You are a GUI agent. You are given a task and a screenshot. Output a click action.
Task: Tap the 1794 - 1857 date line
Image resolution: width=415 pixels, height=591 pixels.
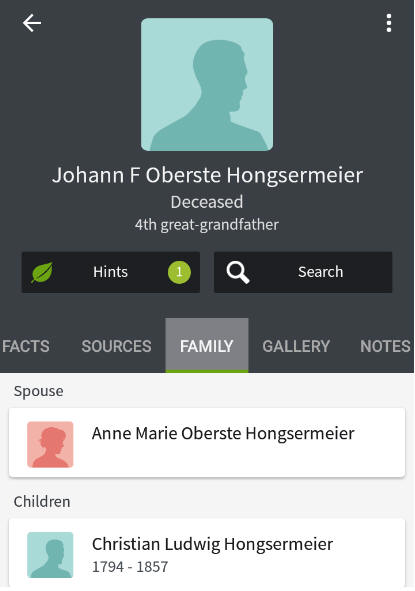tap(130, 567)
